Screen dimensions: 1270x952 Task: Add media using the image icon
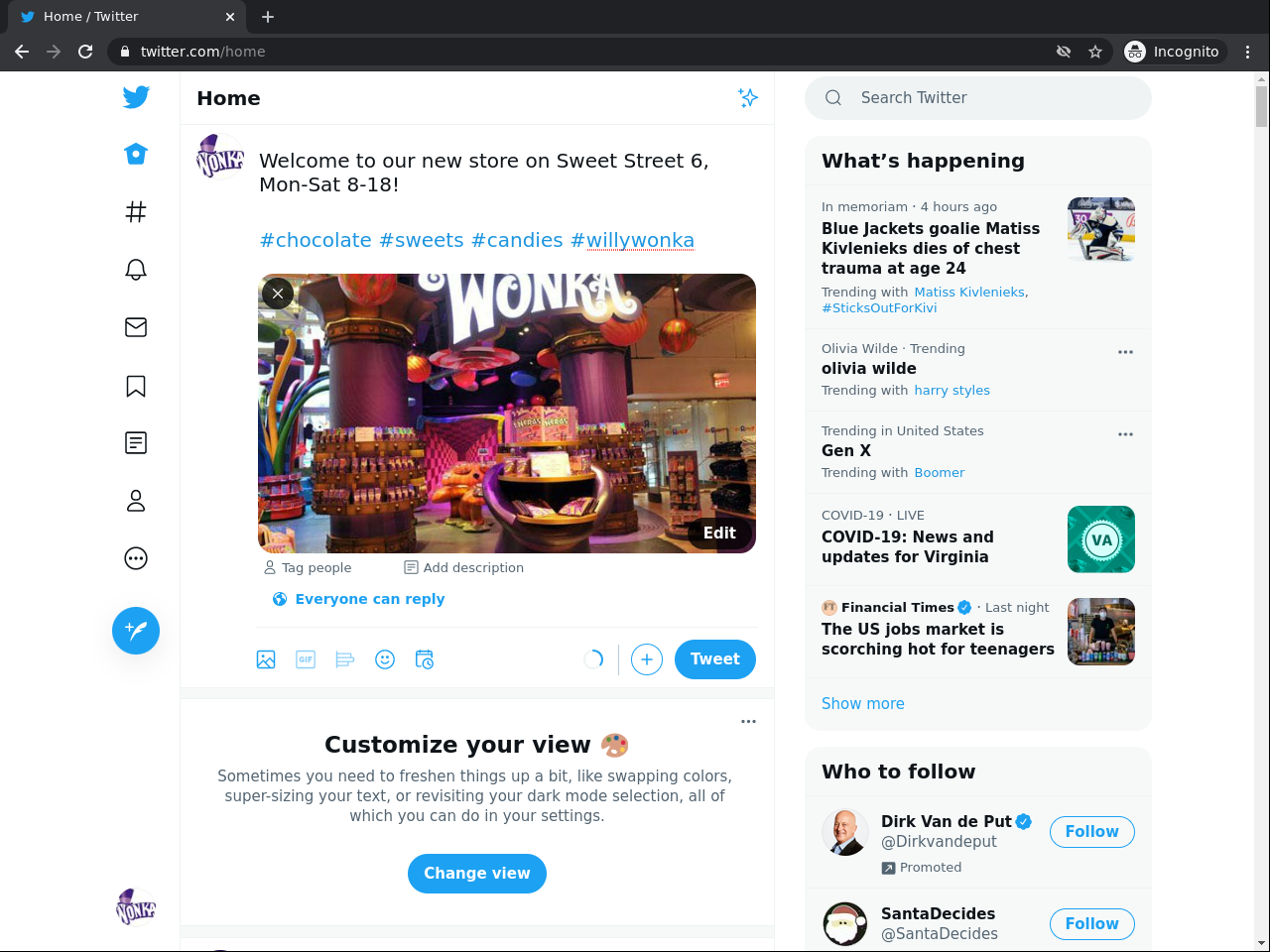266,659
